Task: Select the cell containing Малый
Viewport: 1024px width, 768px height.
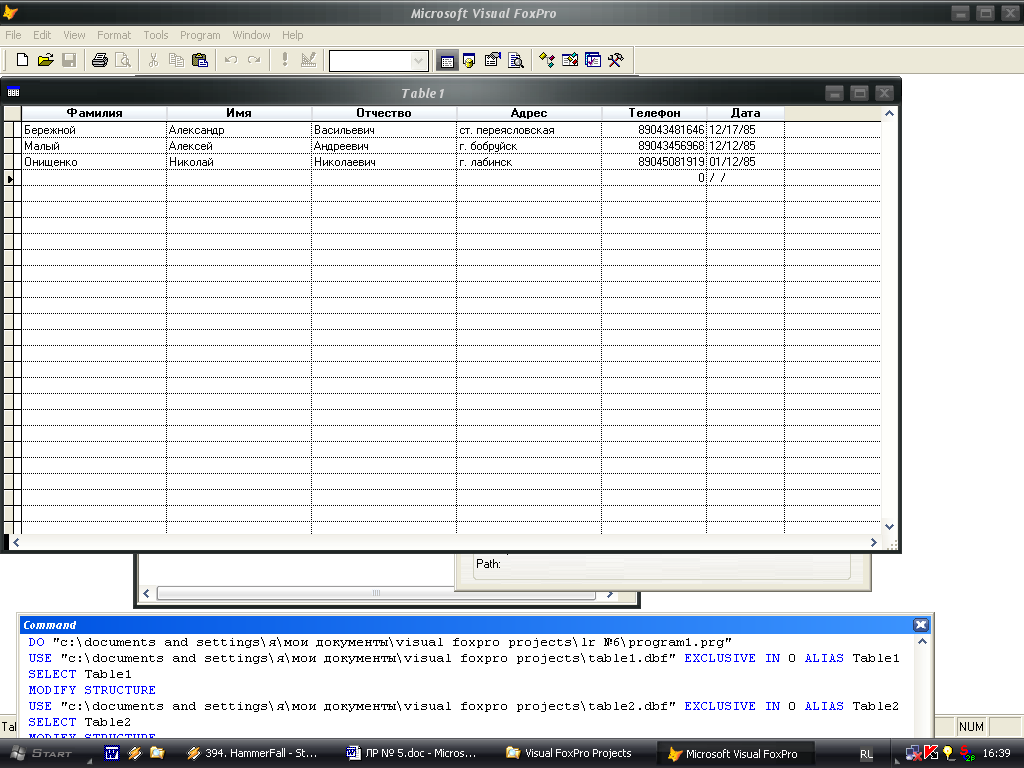Action: [94, 146]
